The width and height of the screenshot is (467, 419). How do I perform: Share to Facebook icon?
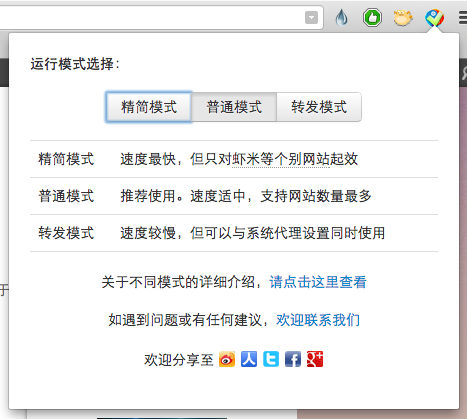point(293,359)
